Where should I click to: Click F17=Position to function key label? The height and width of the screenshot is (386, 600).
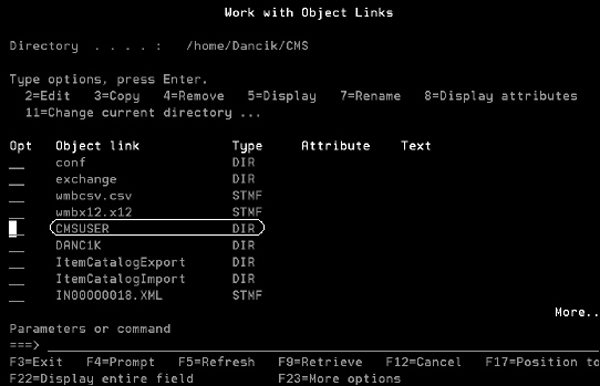(x=542, y=362)
